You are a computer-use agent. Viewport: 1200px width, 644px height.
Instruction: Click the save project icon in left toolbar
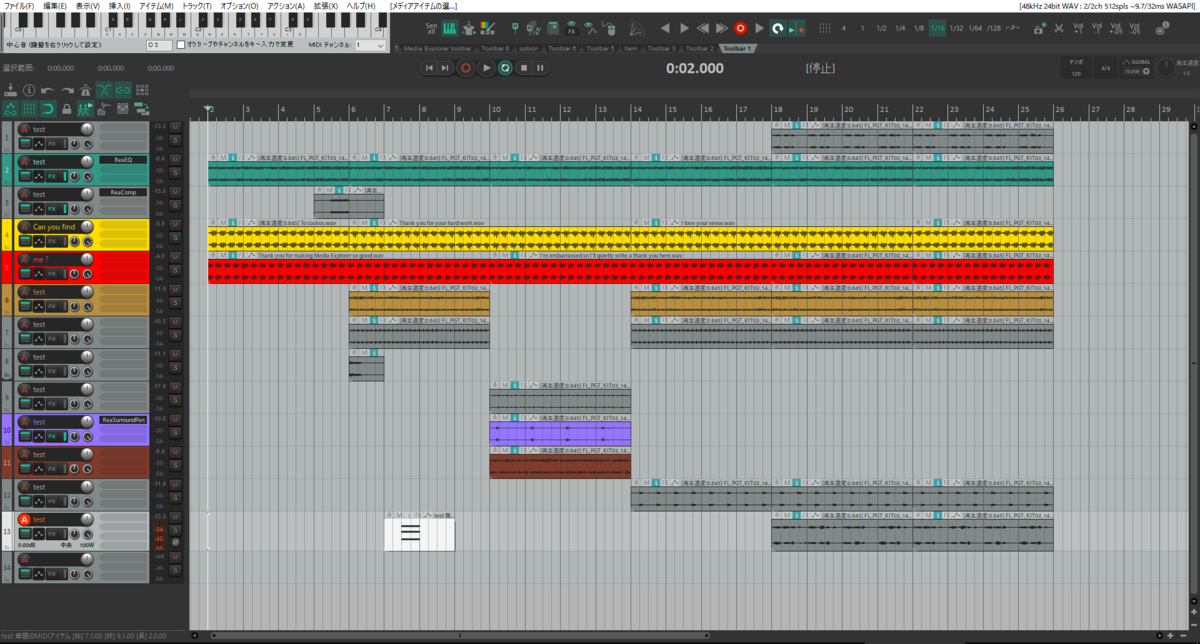tap(10, 90)
